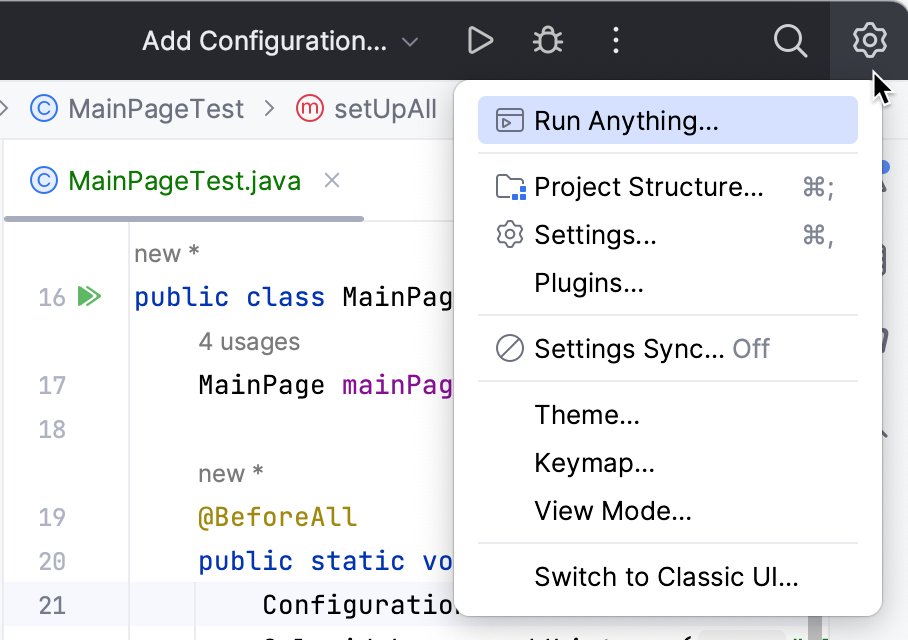Open Plugins from the gear menu
Image resolution: width=908 pixels, height=640 pixels.
588,283
